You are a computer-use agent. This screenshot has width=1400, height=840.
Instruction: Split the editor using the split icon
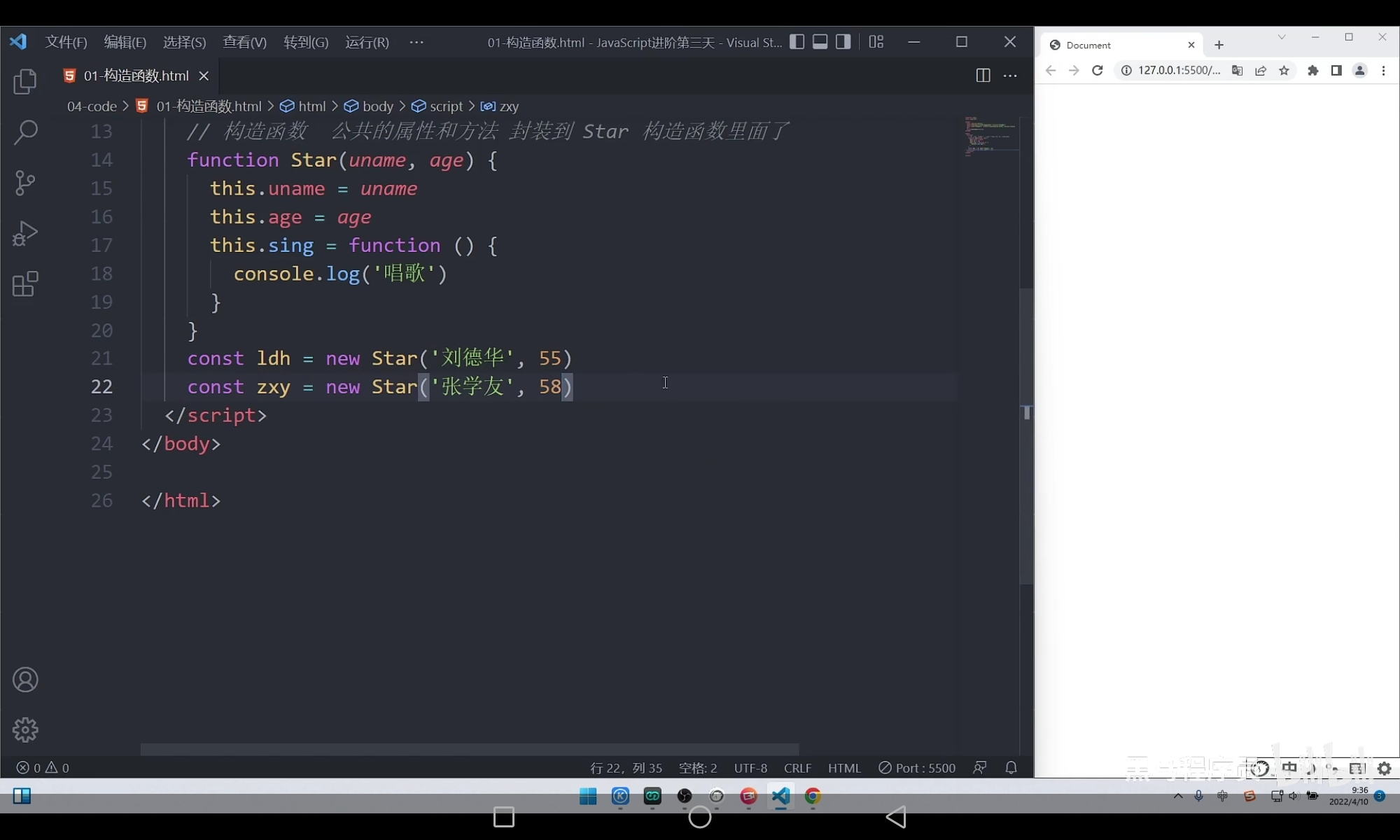click(983, 76)
